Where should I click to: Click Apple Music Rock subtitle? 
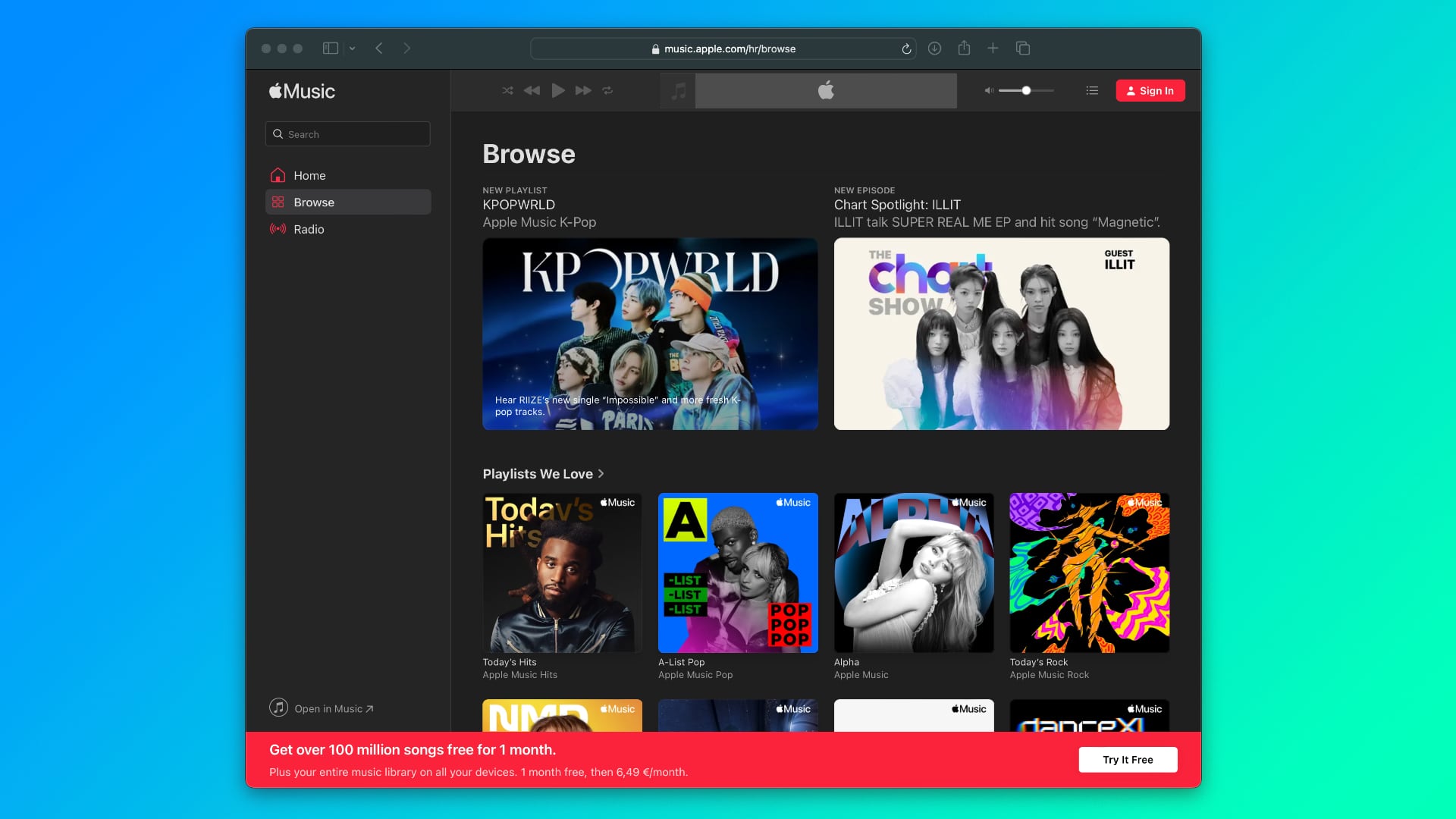pyautogui.click(x=1049, y=675)
